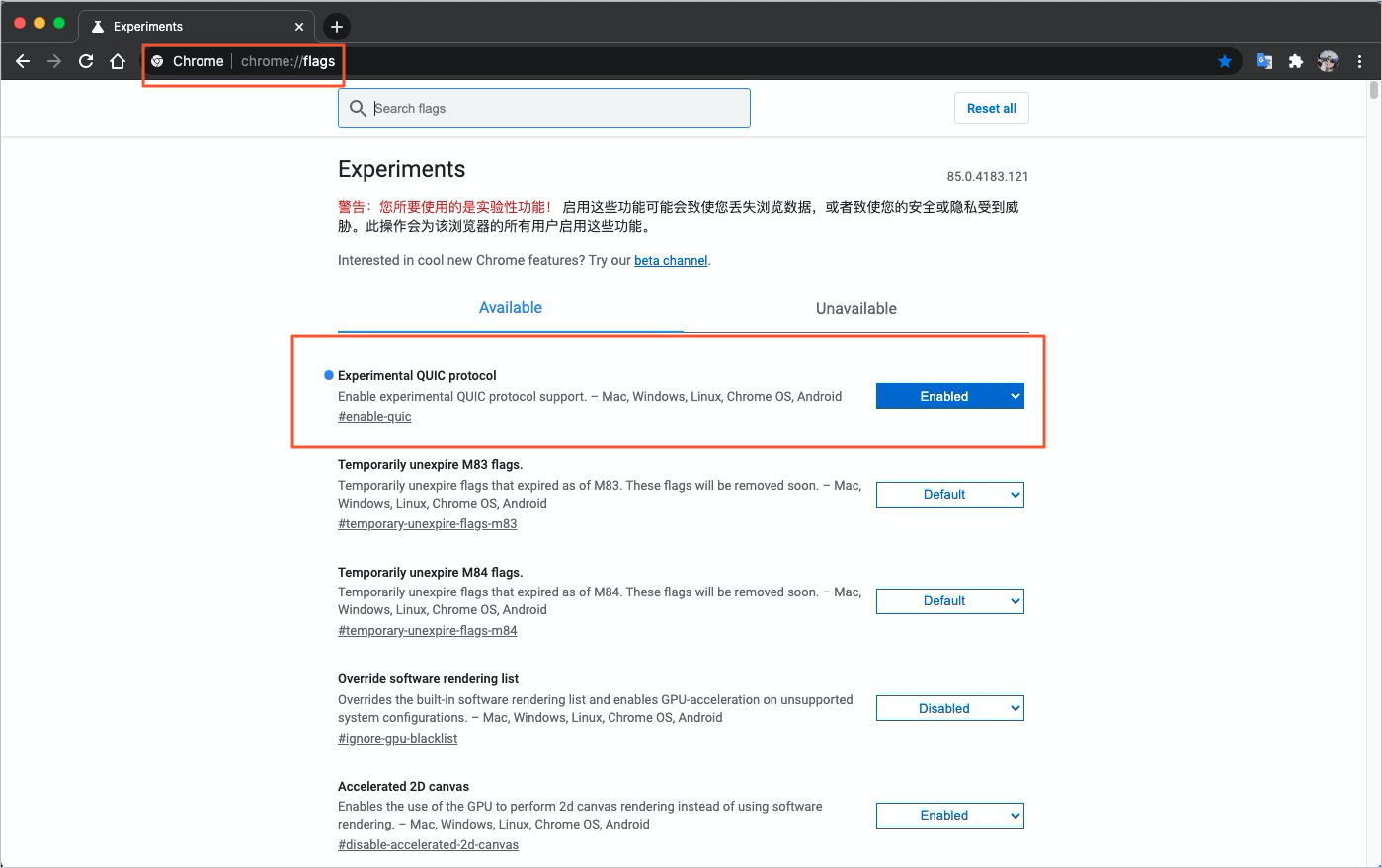Click the Override software rendering list title

[x=428, y=679]
